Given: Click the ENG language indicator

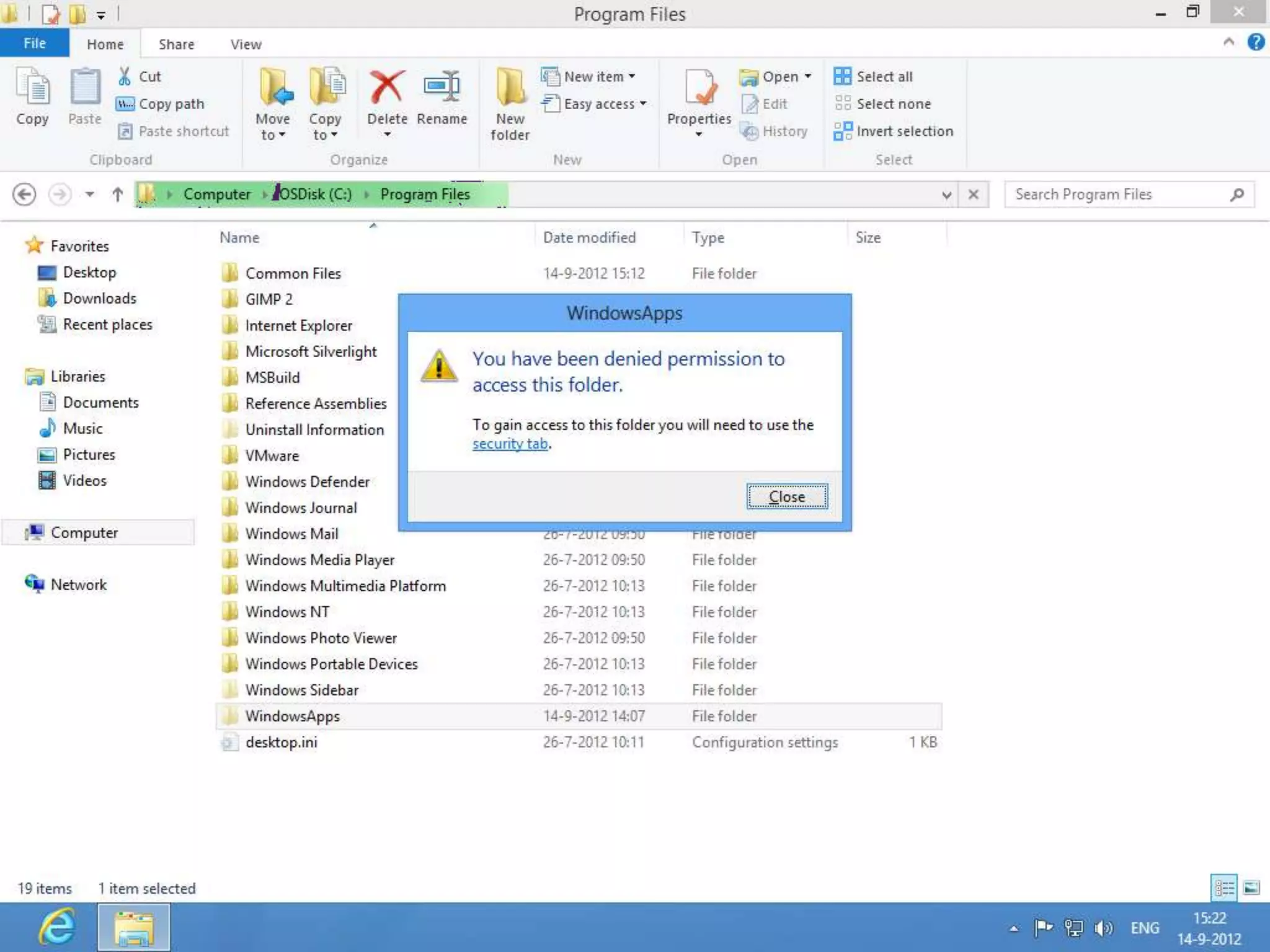Looking at the screenshot, I should (1145, 928).
